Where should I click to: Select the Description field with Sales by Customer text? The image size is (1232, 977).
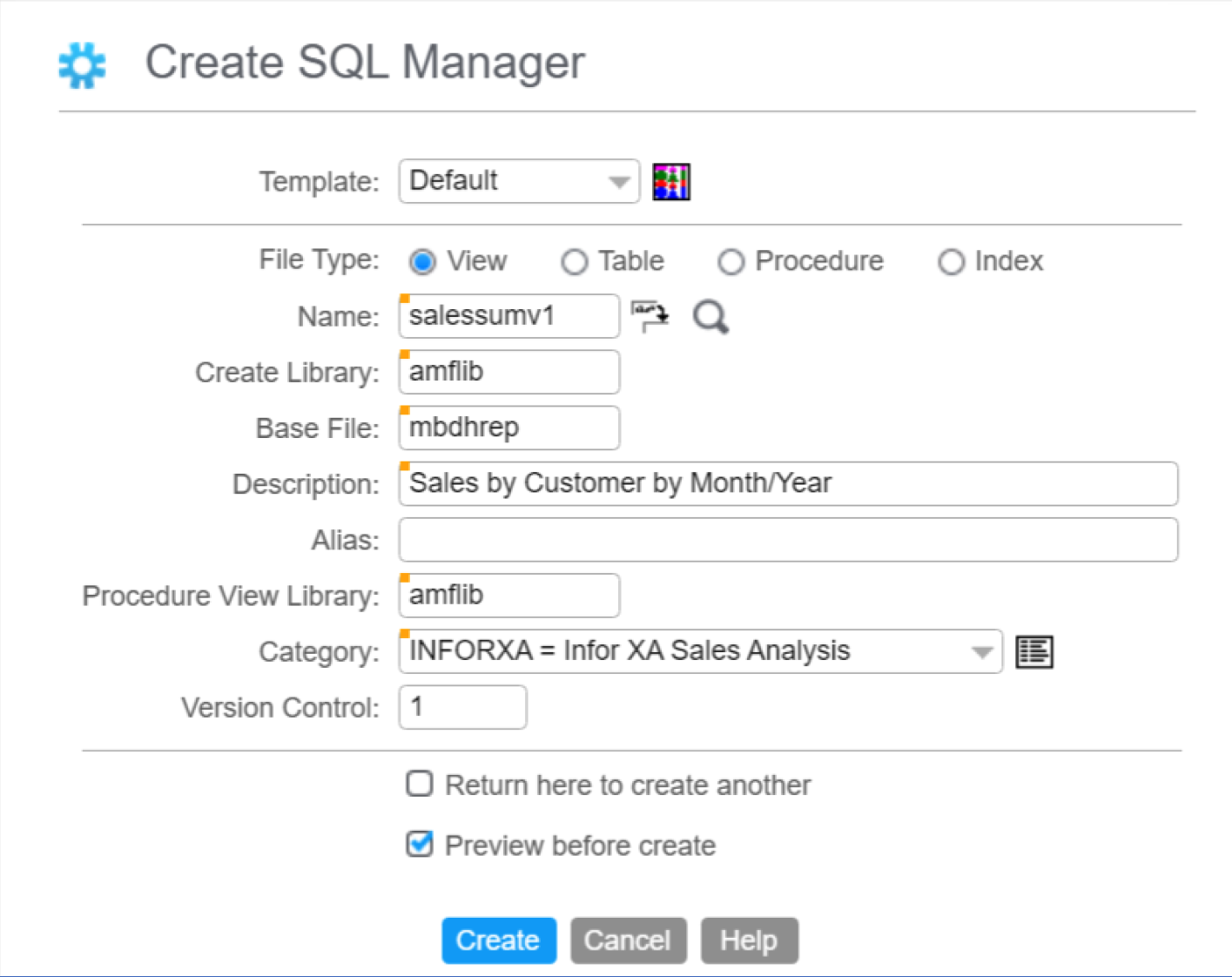tap(784, 483)
